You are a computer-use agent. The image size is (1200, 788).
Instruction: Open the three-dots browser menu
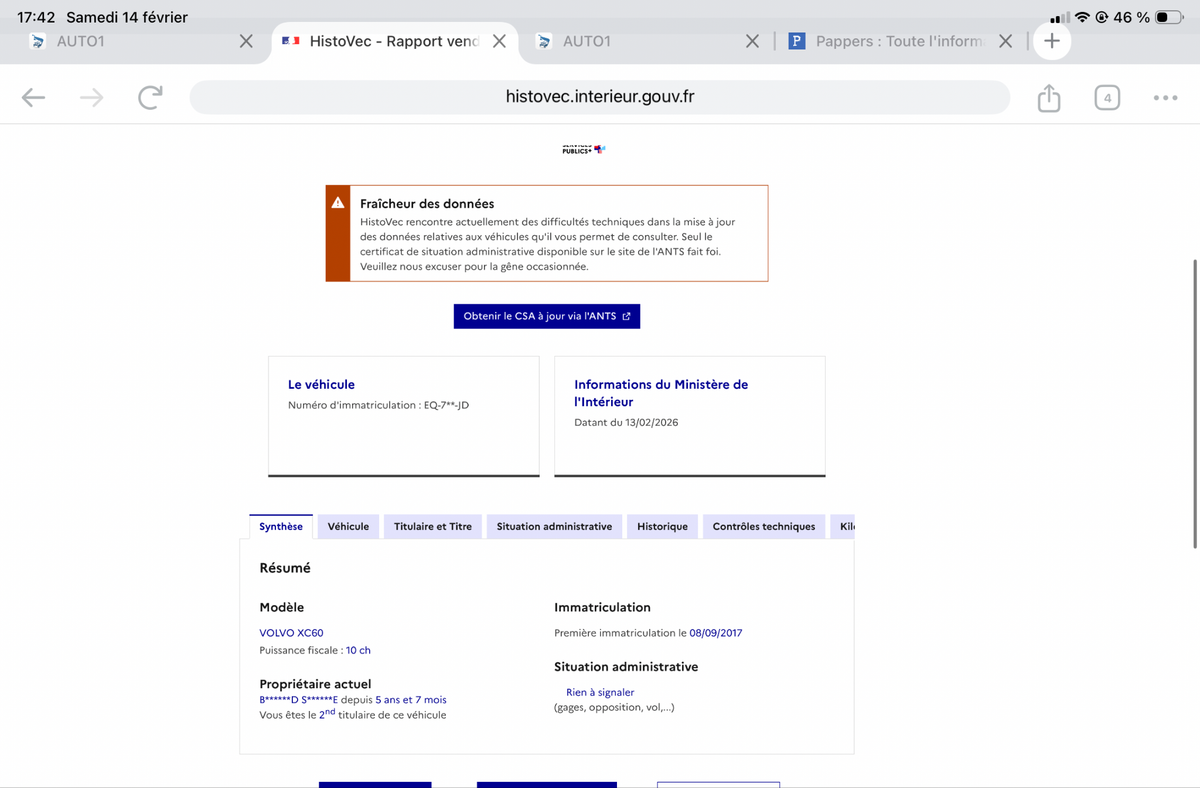pos(1165,97)
